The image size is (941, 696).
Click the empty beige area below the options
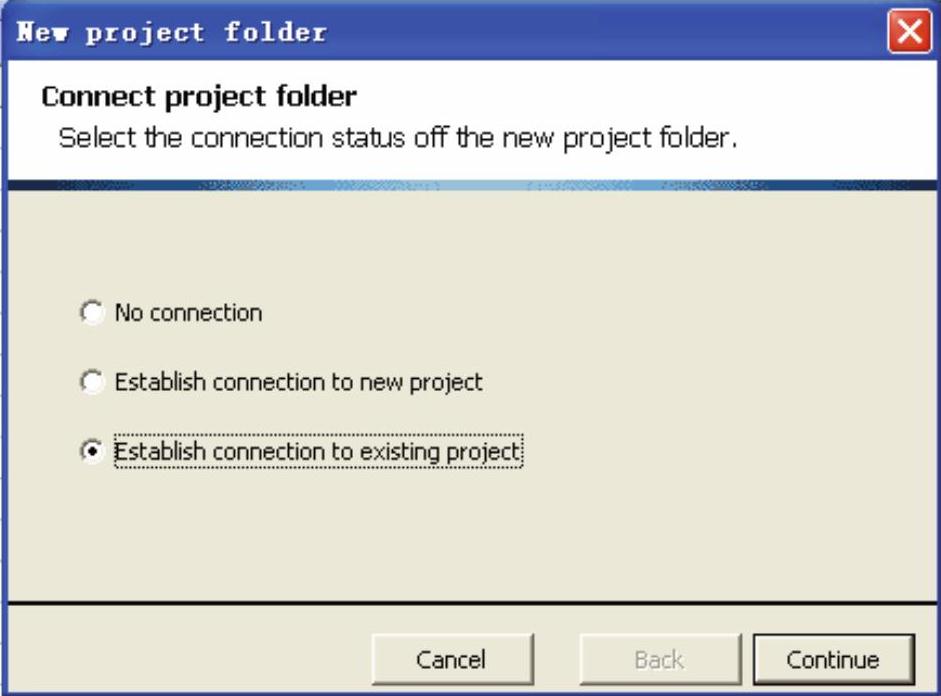[x=470, y=535]
